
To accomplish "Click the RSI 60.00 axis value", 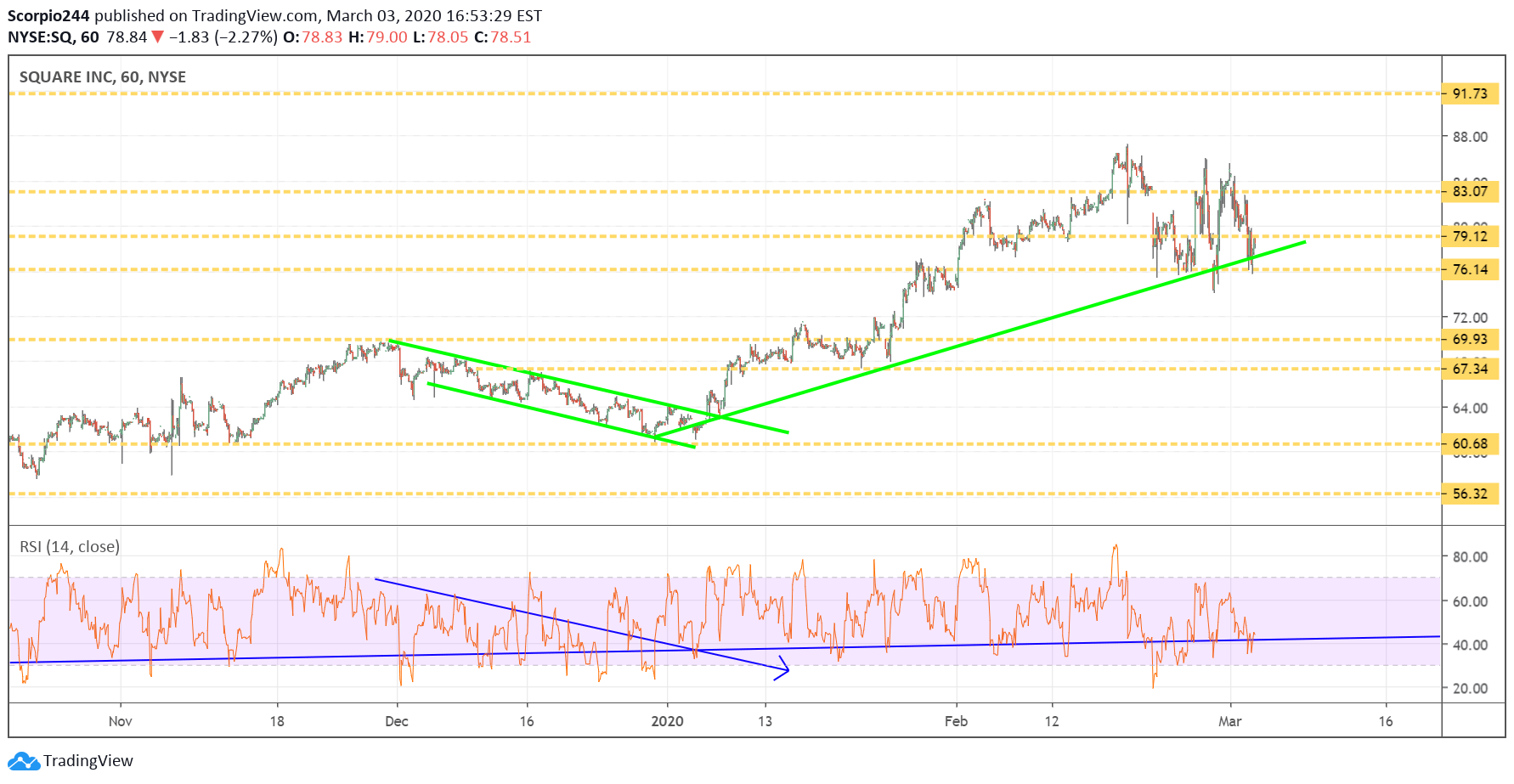I will (1470, 601).
